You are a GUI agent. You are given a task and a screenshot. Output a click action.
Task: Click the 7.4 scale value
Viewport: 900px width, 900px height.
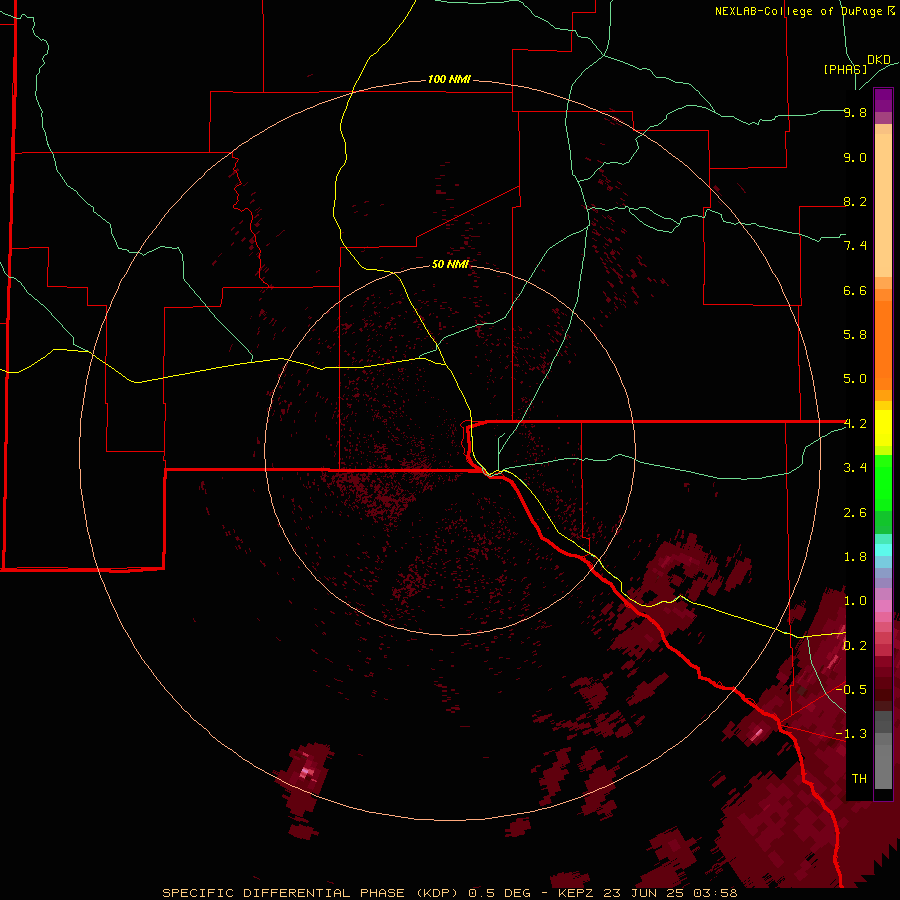point(855,246)
